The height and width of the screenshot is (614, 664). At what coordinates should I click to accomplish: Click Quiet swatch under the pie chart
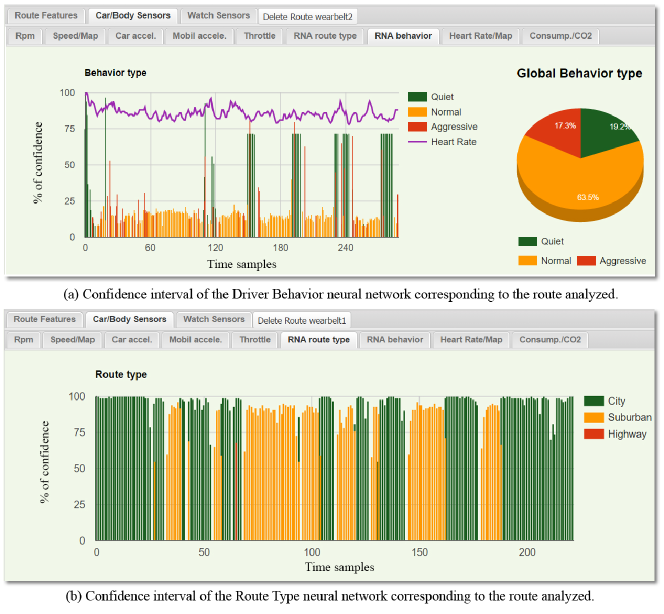527,241
